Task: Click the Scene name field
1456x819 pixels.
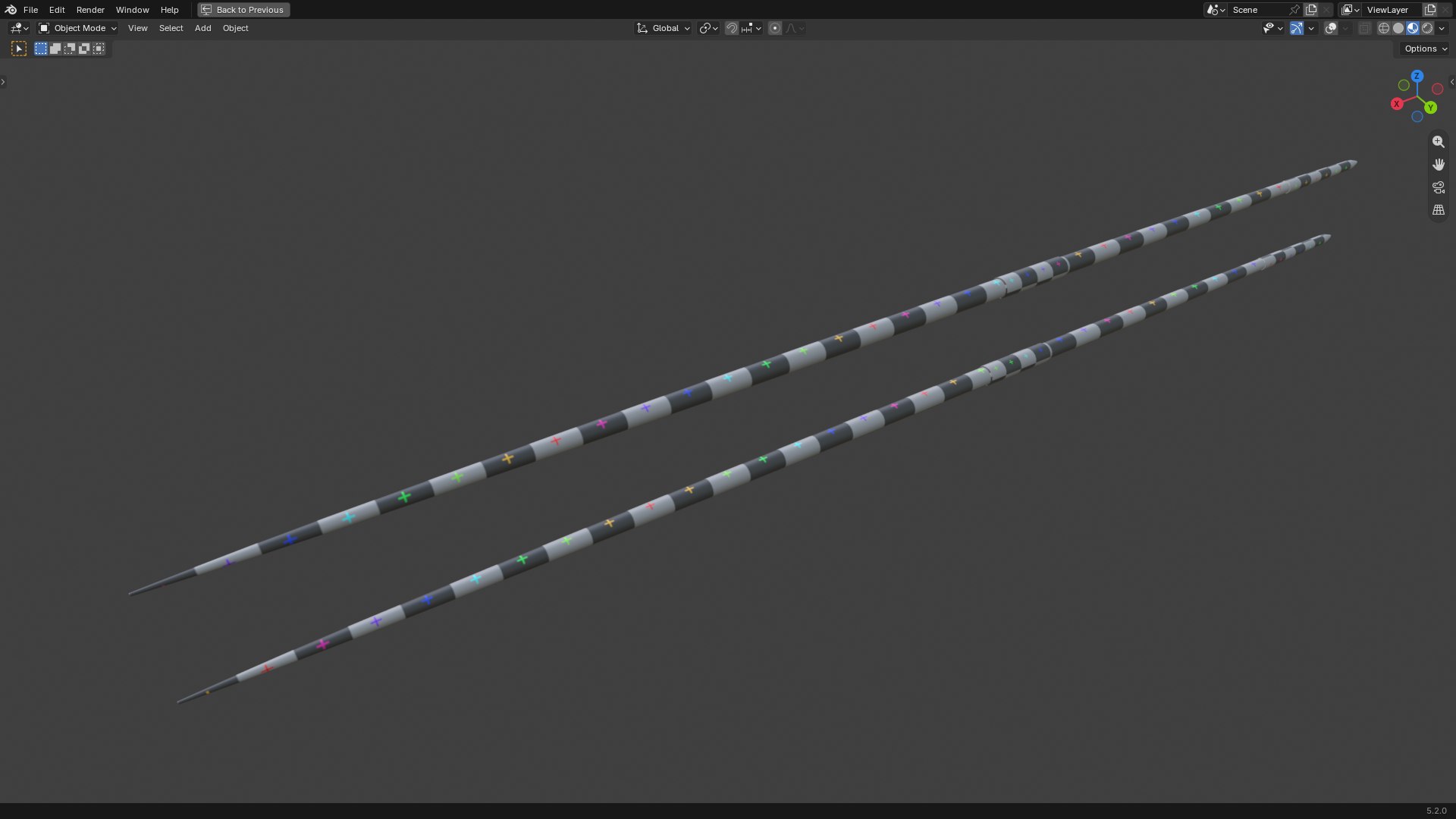Action: [1258, 10]
